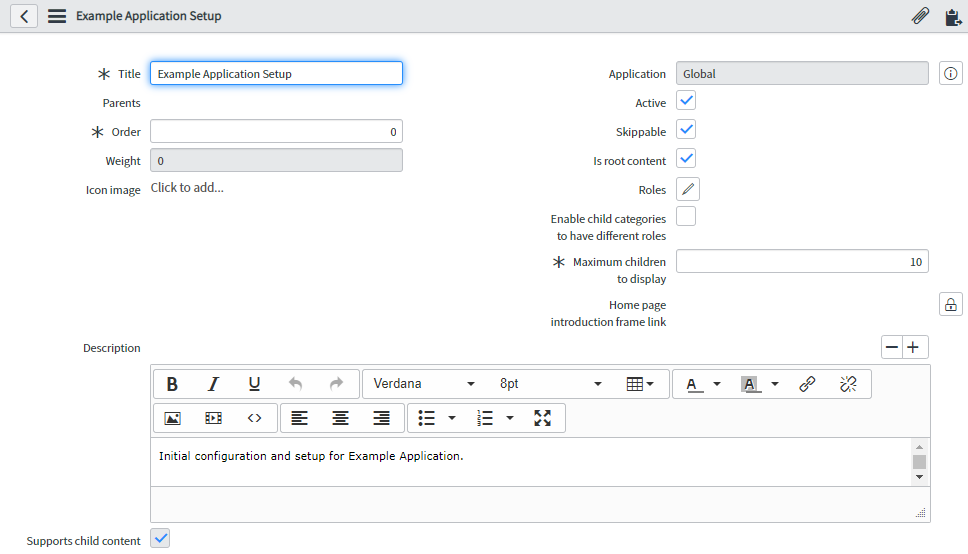Click the insert link icon
This screenshot has width=968, height=554.
807,384
